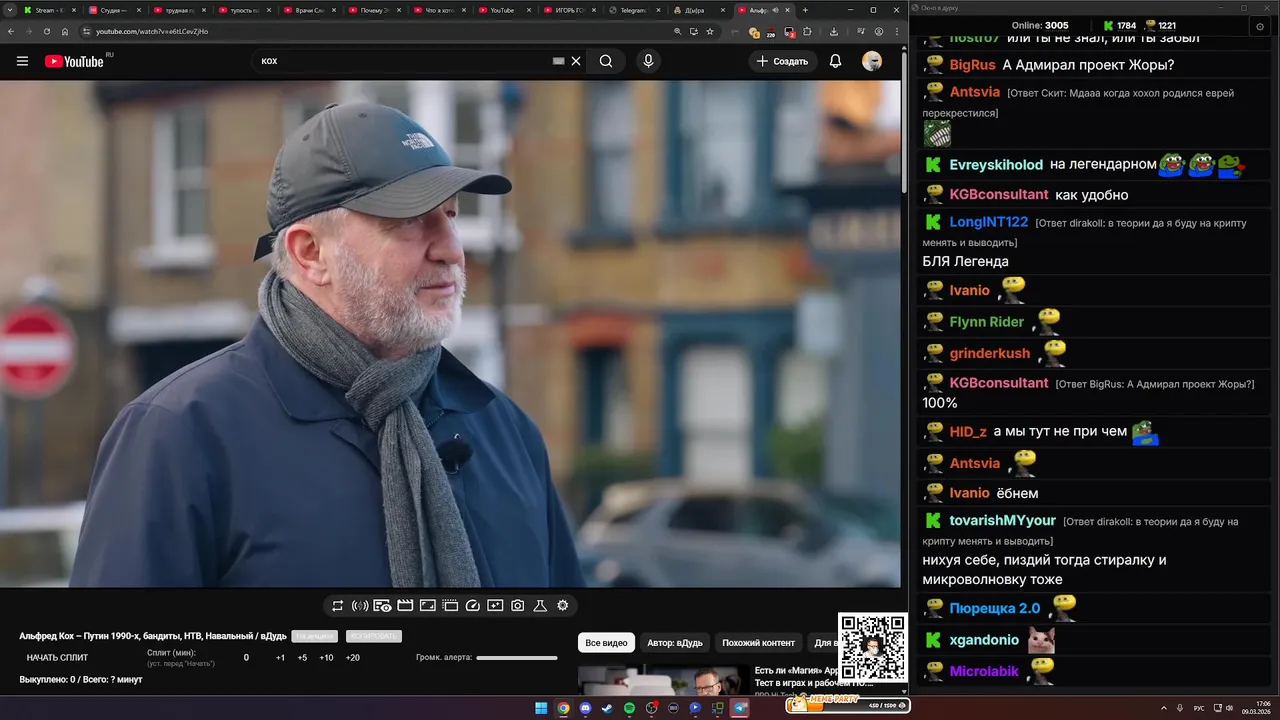Switch to the Врачи browser tab
The width and height of the screenshot is (1280, 720).
(x=310, y=10)
